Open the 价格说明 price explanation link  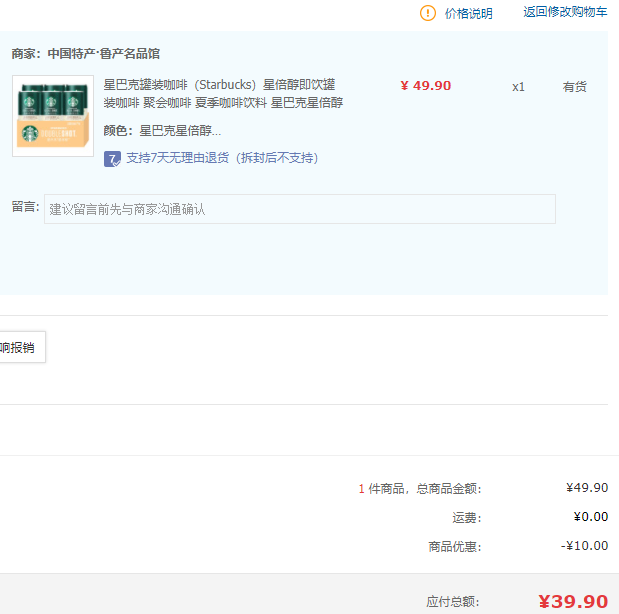tap(469, 13)
